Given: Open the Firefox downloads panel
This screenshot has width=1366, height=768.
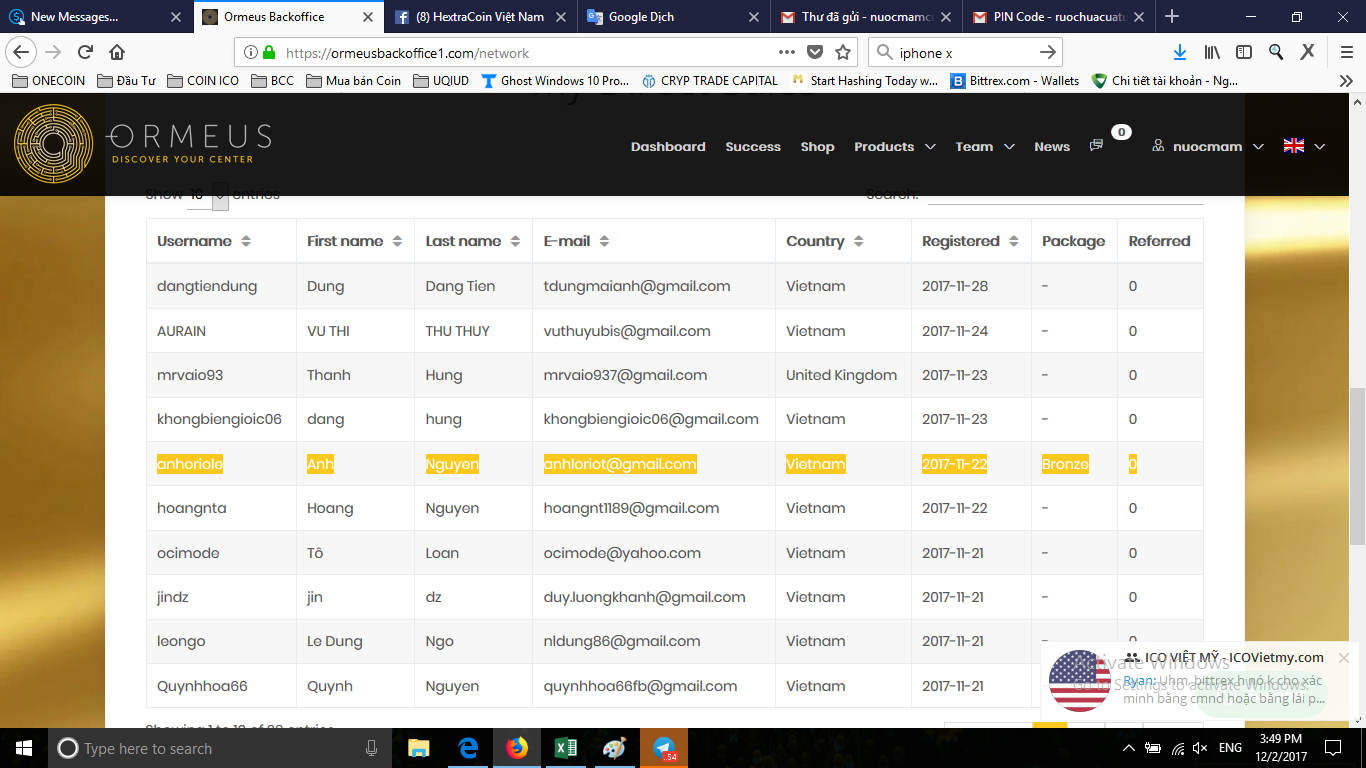Looking at the screenshot, I should [x=1180, y=52].
